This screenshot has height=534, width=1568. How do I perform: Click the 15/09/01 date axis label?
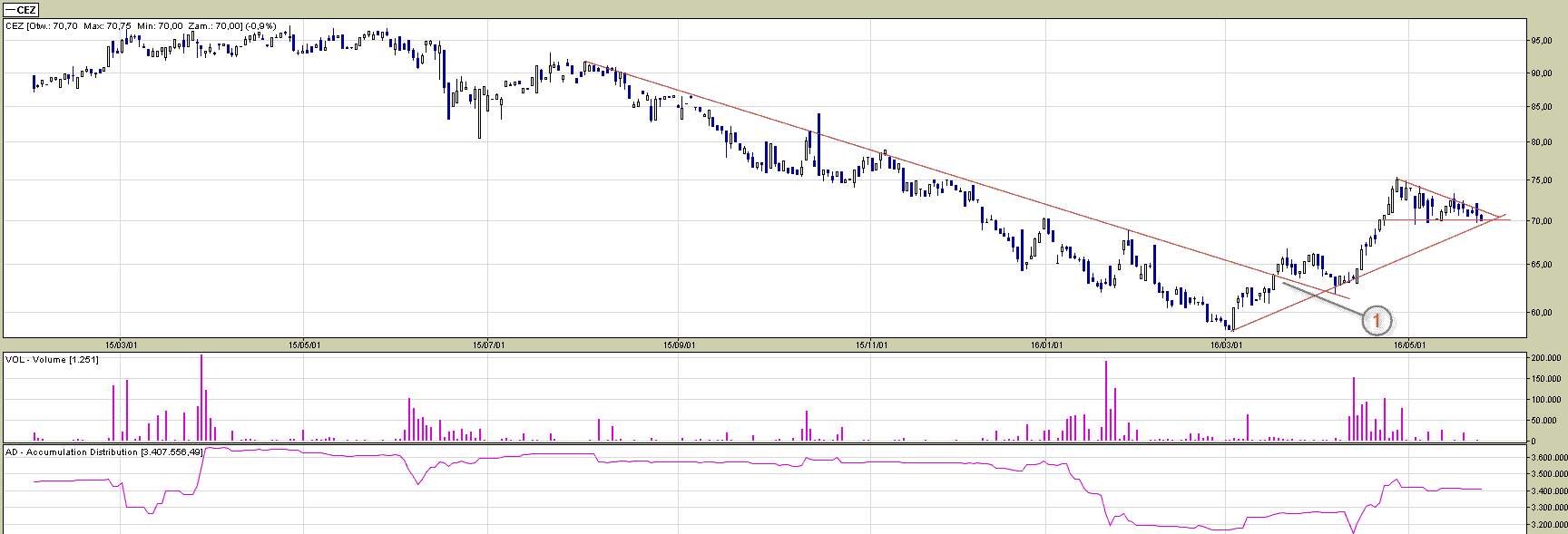pyautogui.click(x=679, y=345)
